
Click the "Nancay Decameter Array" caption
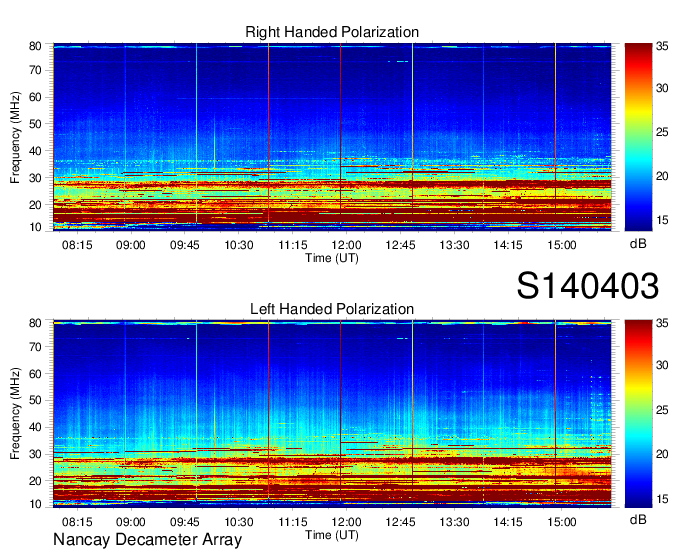[147, 540]
